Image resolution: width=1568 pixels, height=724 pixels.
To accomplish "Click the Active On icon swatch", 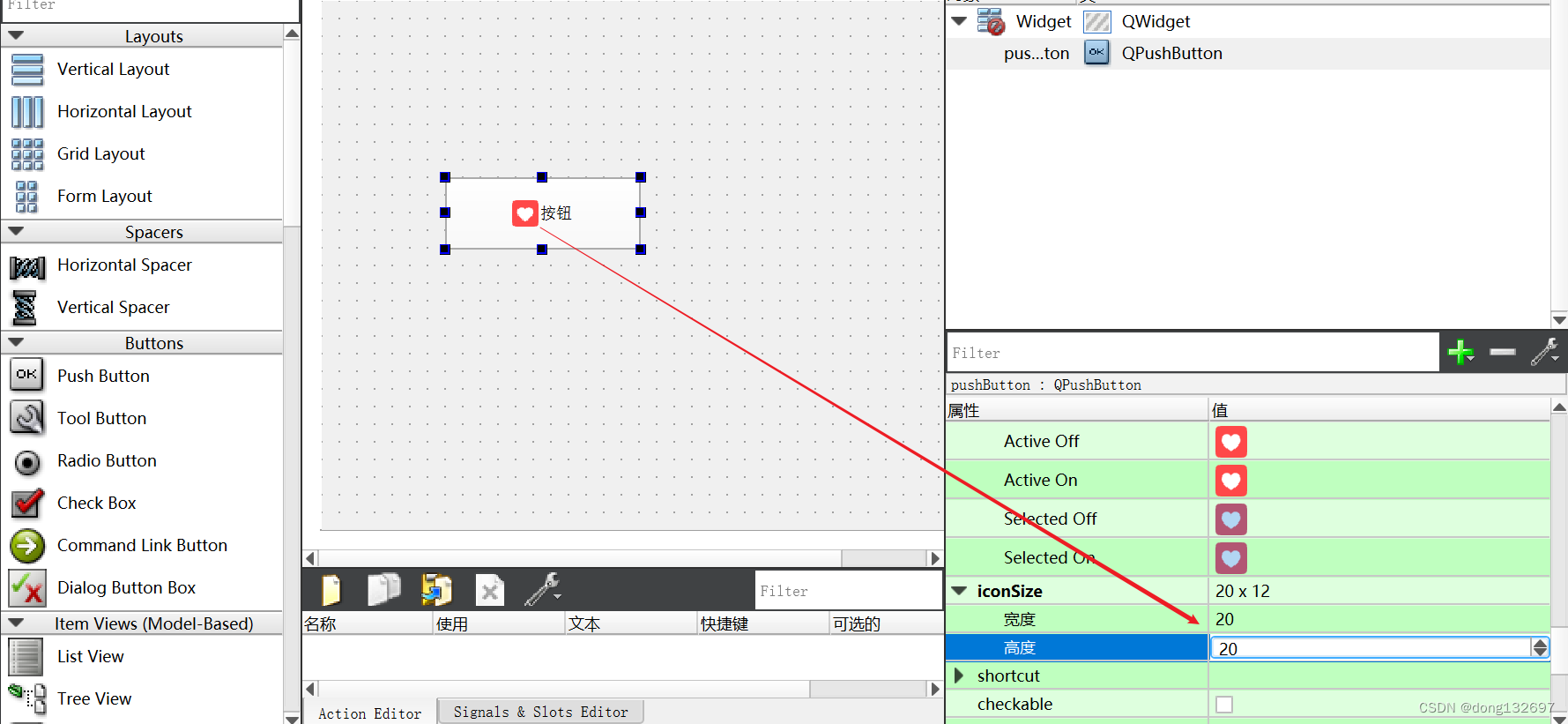I will (x=1231, y=481).
